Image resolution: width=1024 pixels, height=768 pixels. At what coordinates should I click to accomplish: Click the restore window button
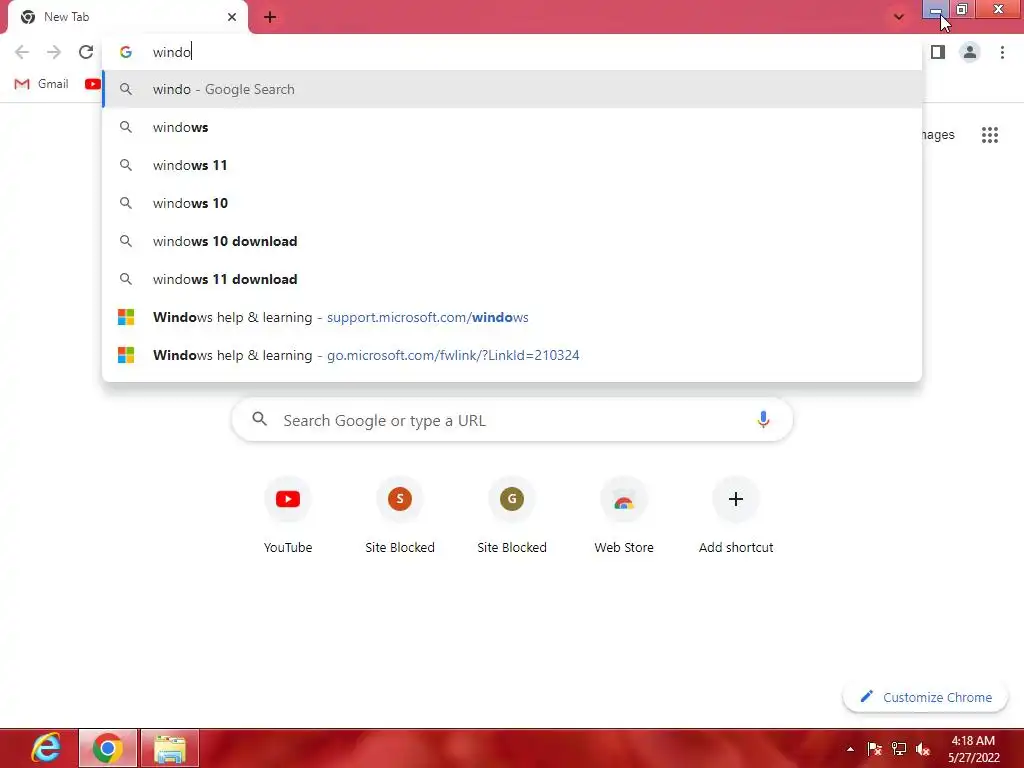click(962, 10)
